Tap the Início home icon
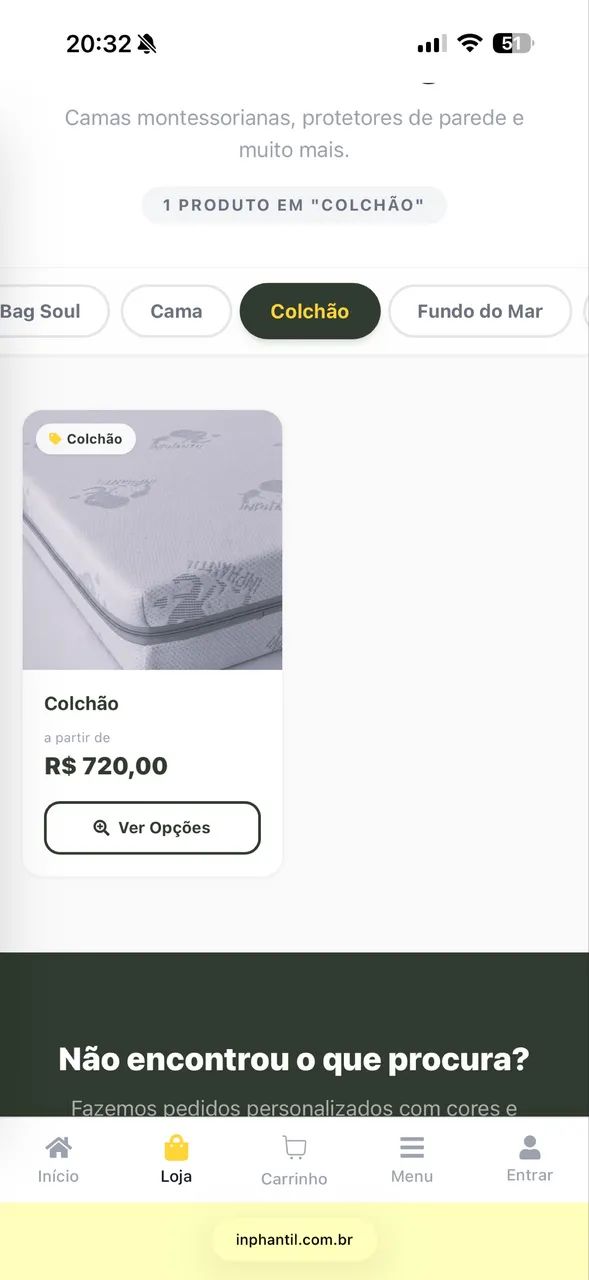 tap(59, 1146)
